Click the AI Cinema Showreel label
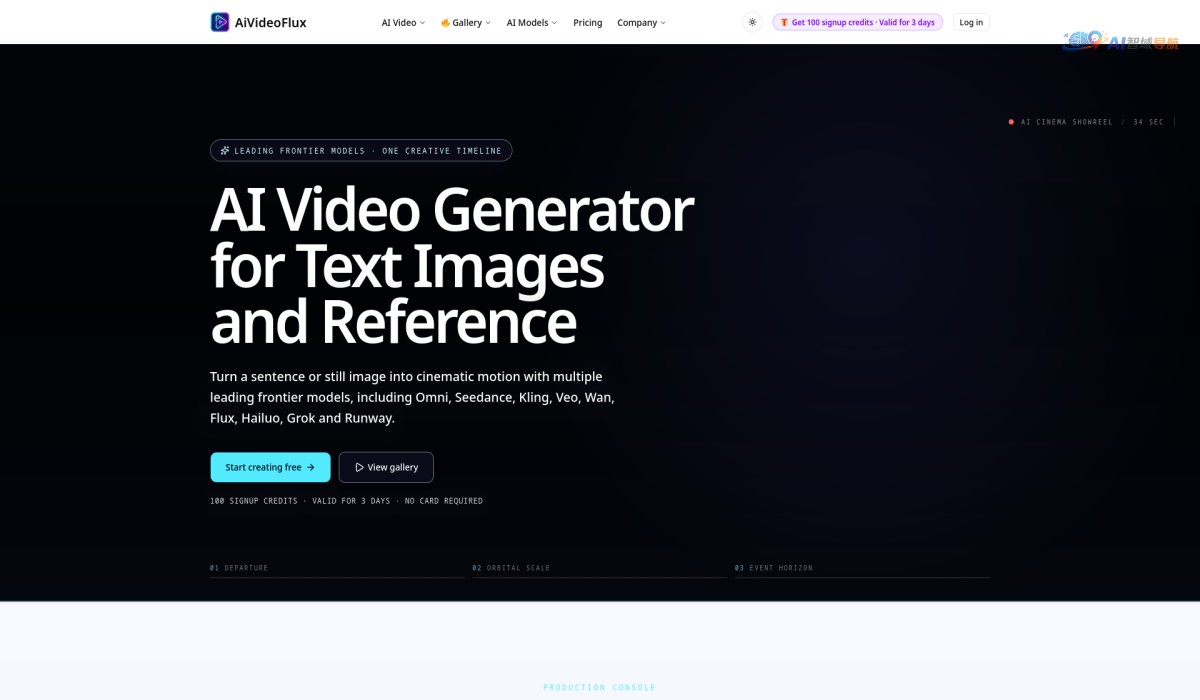The image size is (1200, 700). point(1066,122)
